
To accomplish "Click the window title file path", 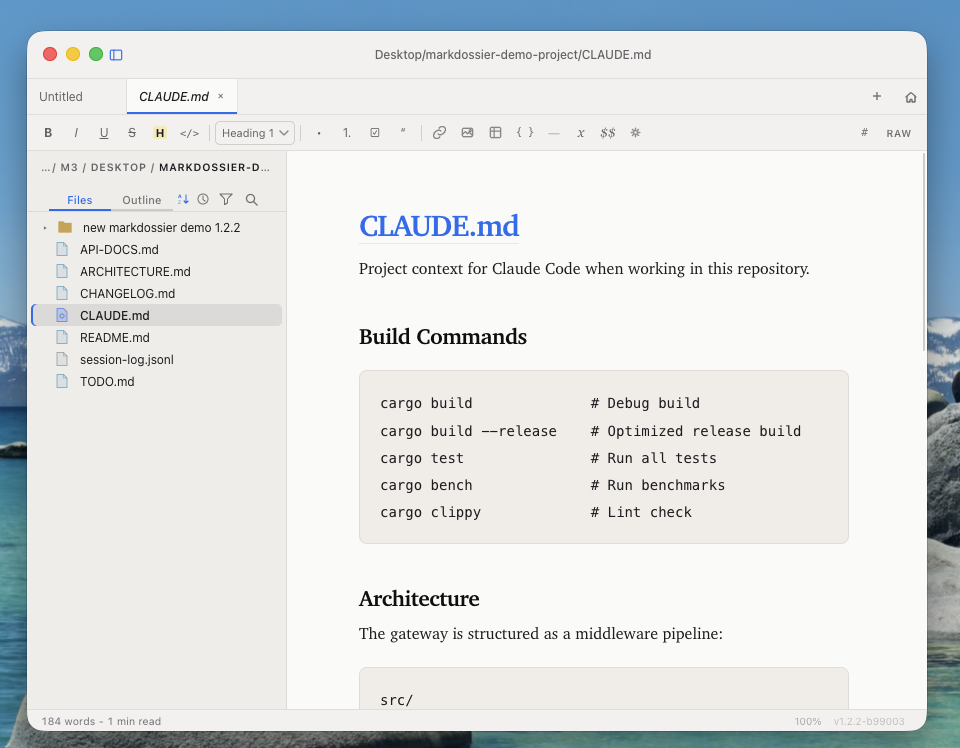I will (x=512, y=54).
